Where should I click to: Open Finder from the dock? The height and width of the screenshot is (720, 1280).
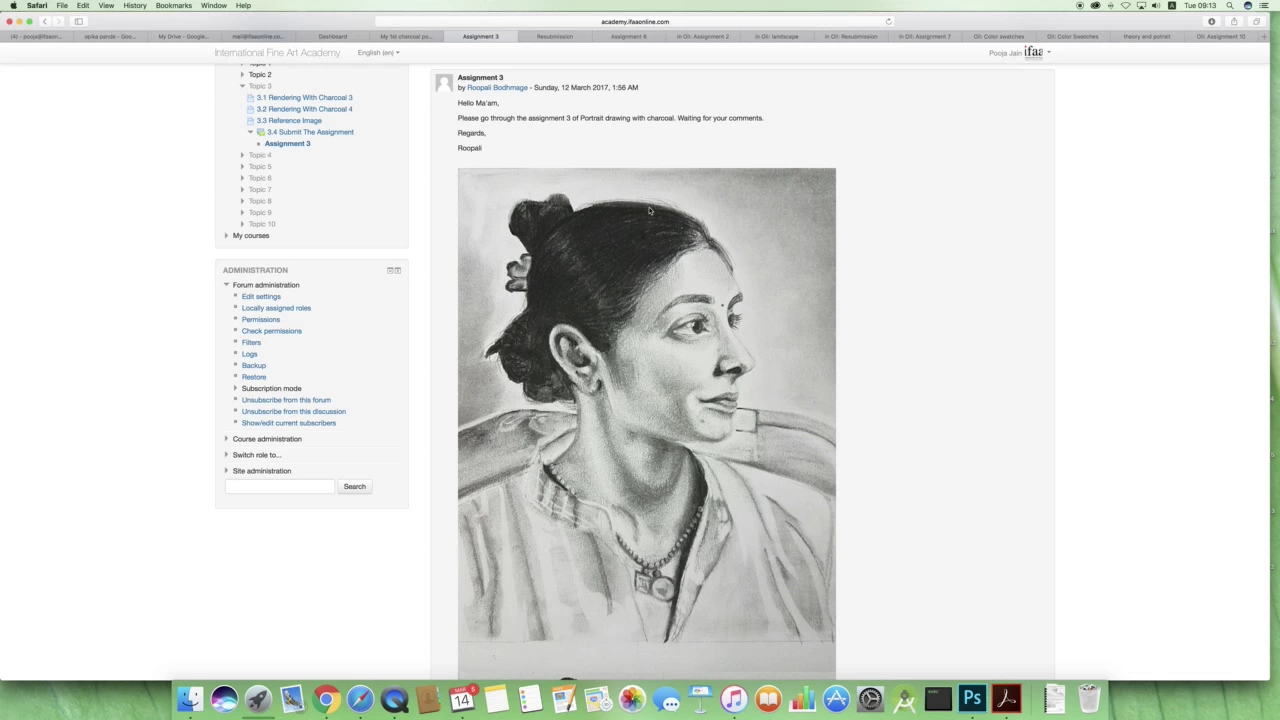pos(190,700)
